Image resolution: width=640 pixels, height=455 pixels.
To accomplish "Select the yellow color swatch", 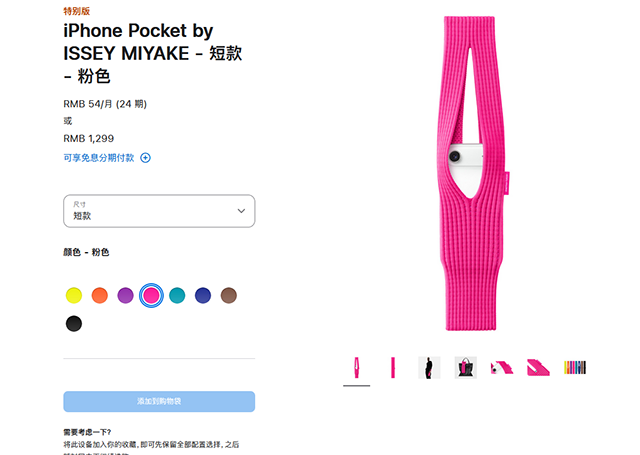I will click(74, 295).
